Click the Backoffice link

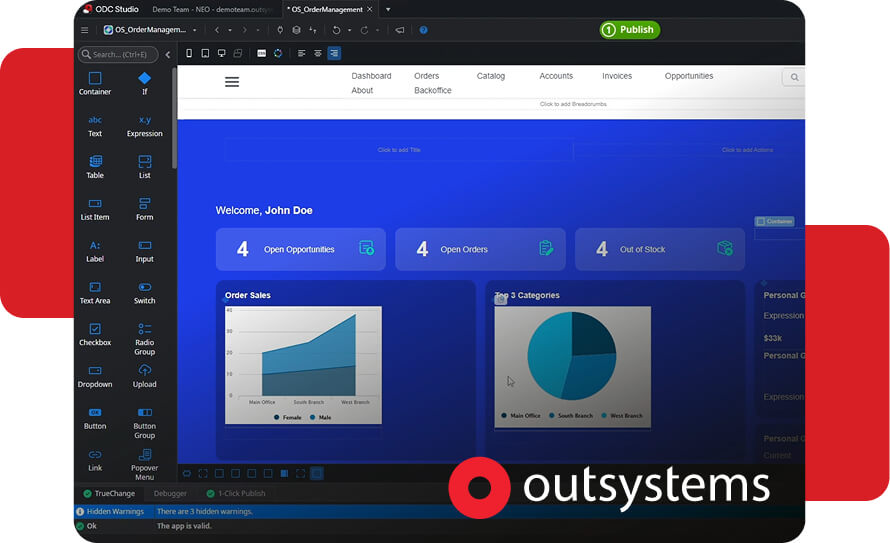[433, 90]
